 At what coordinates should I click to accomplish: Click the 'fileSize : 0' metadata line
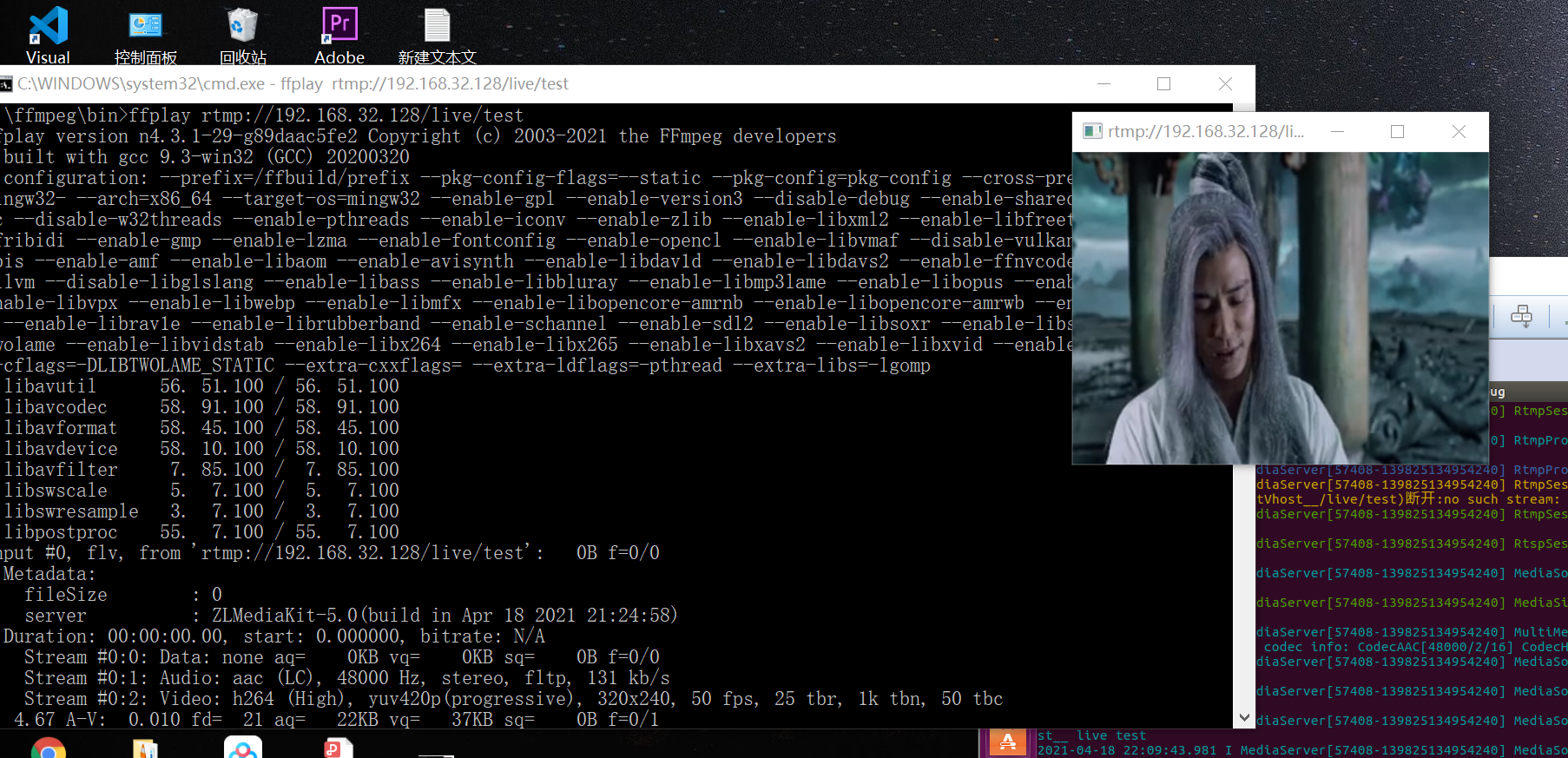point(123,595)
